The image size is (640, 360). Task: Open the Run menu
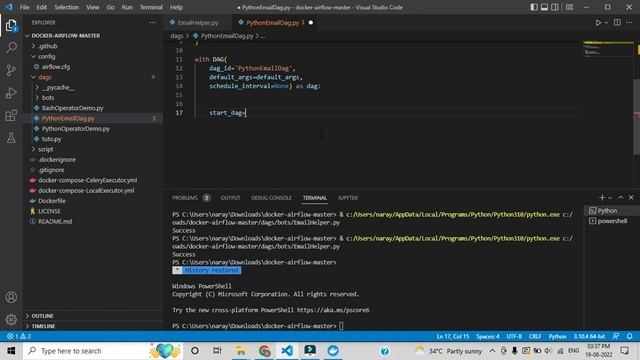[127, 7]
